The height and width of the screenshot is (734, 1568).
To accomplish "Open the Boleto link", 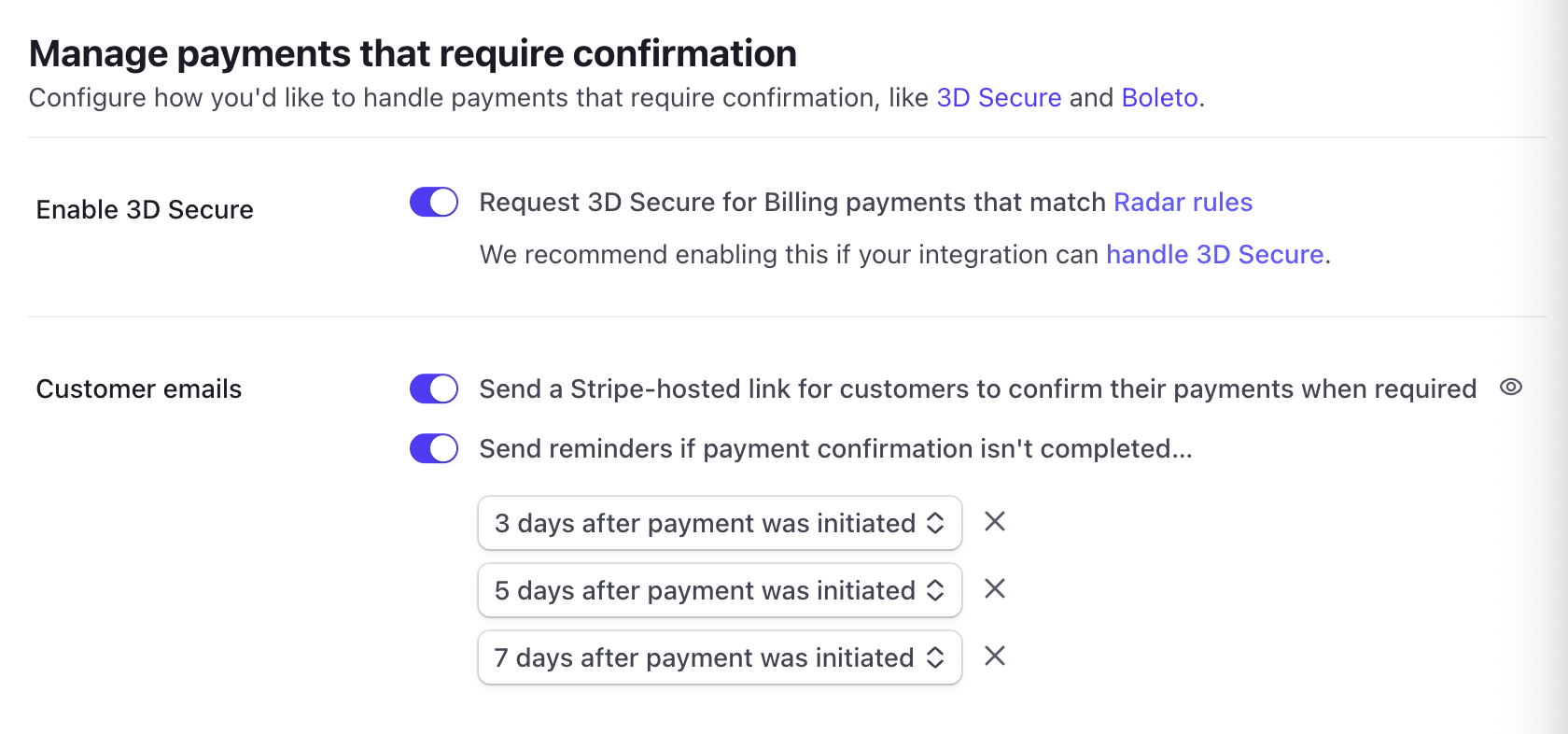I will click(1159, 97).
